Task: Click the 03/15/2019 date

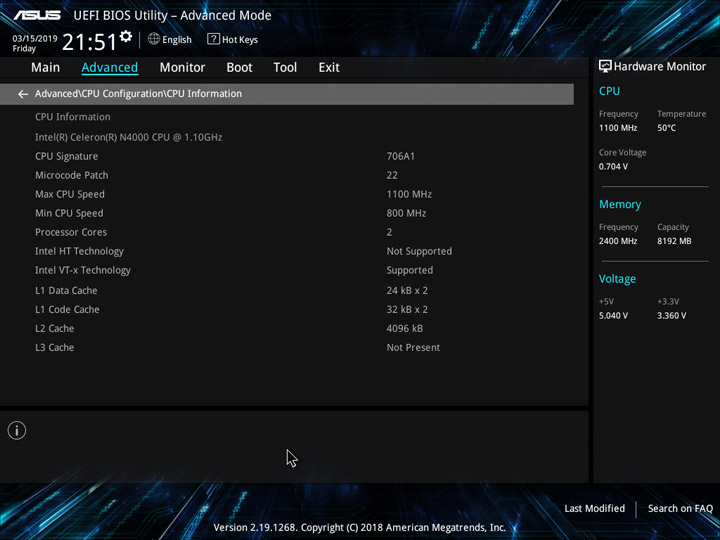Action: pos(35,38)
